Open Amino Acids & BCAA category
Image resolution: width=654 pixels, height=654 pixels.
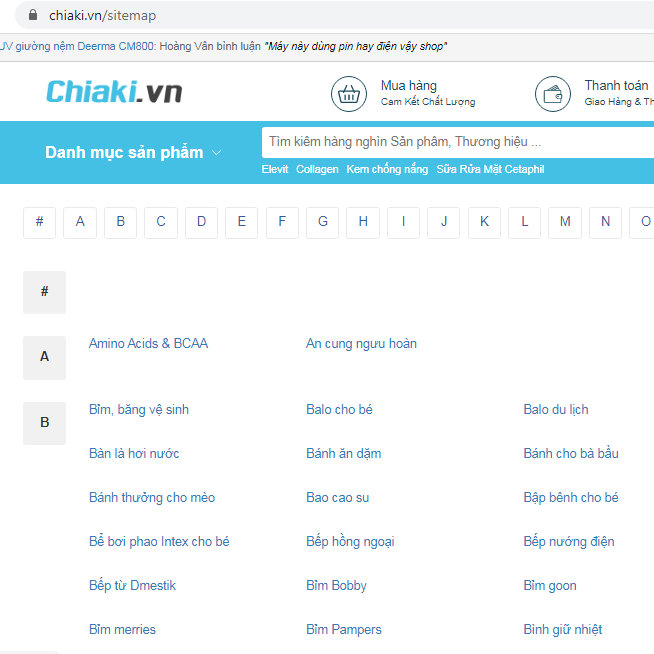pyautogui.click(x=148, y=343)
